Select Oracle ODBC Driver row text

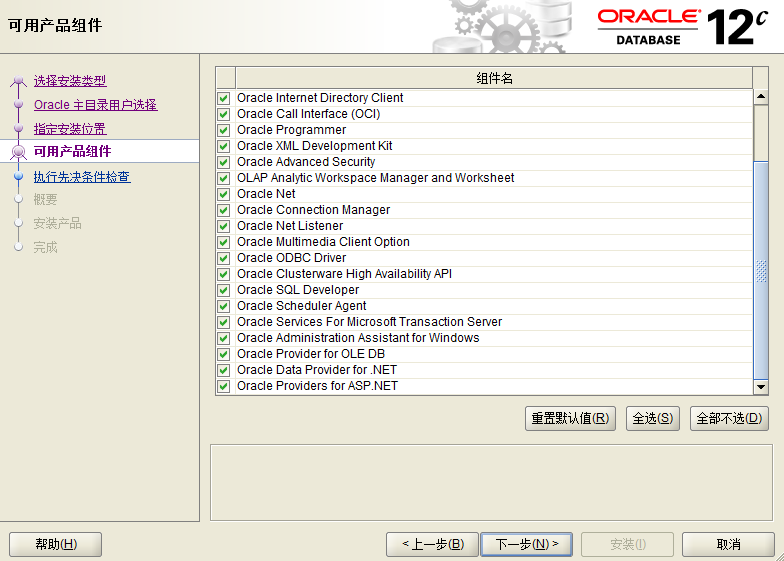(292, 258)
